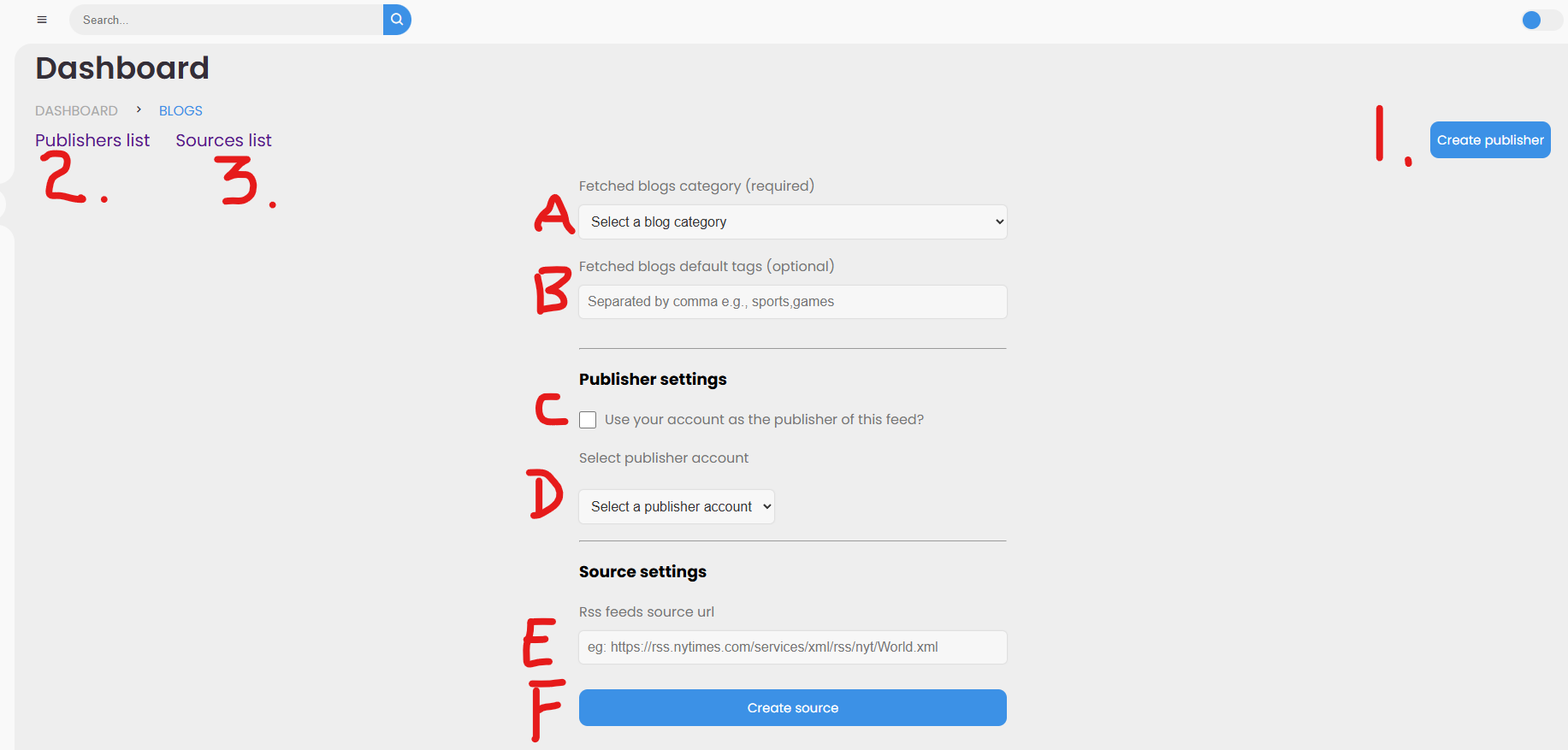Open the 'Select a blog category' dropdown

793,221
